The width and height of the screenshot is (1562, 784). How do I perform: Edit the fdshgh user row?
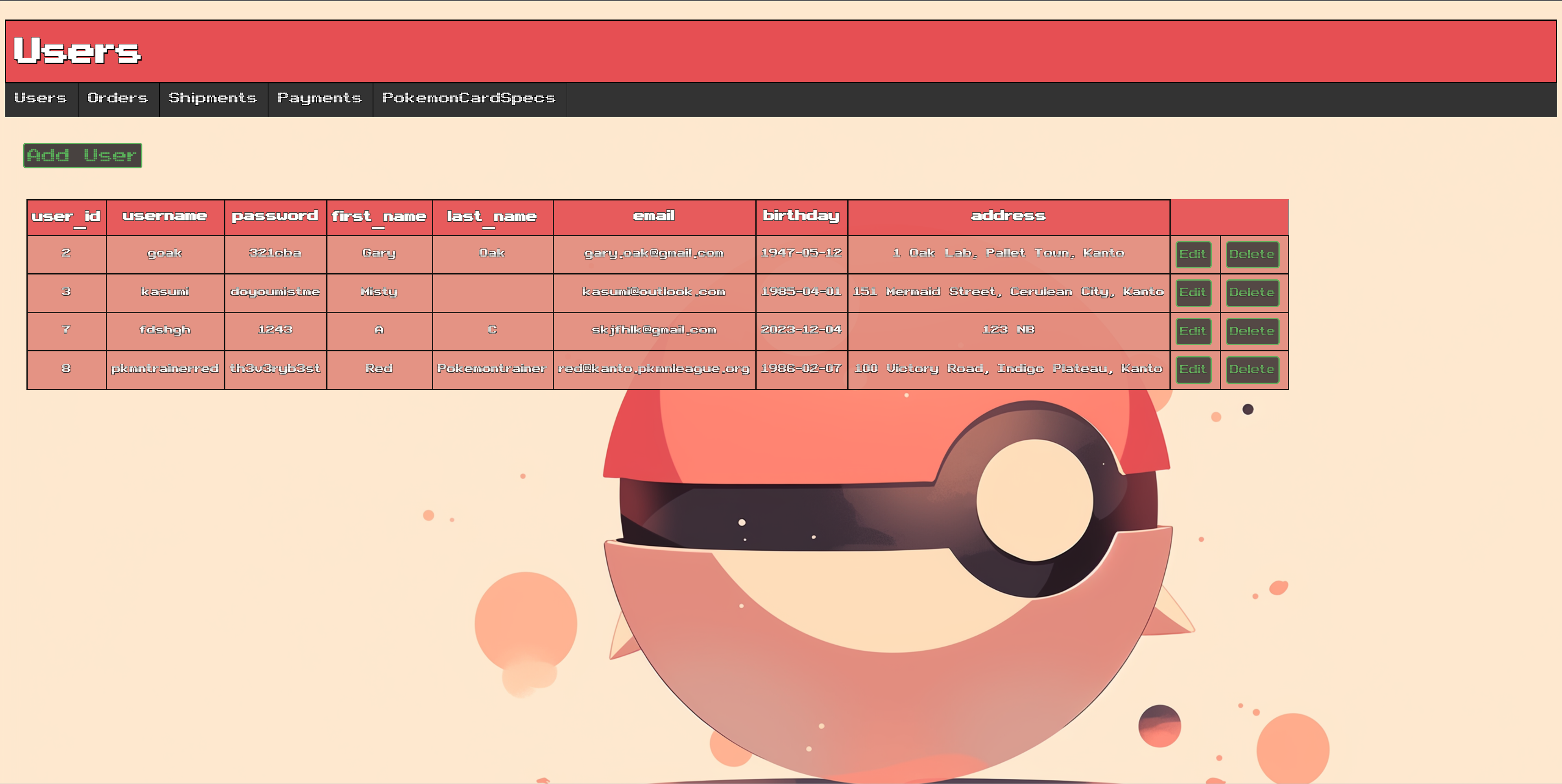pos(1193,331)
